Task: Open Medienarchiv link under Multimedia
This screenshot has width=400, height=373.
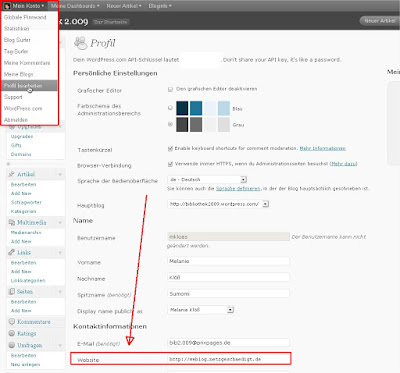Action: pos(26,232)
